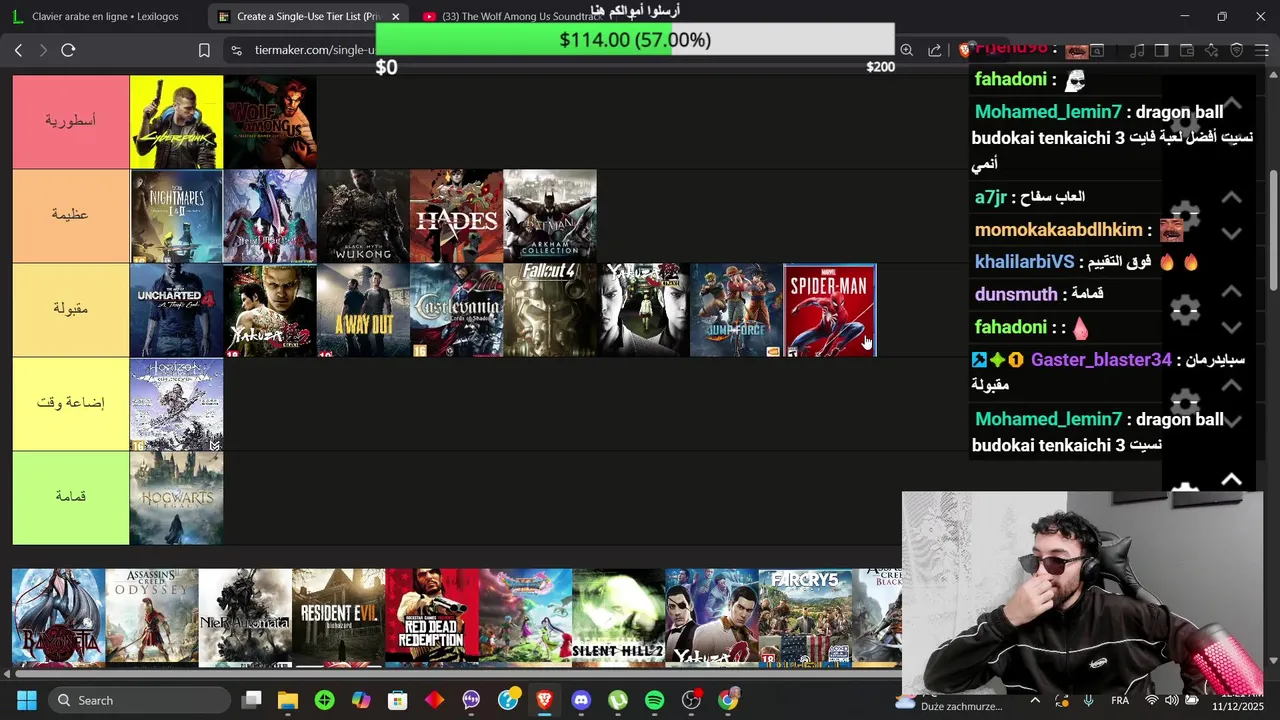Toggle the browser sidebar panel icon
The width and height of the screenshot is (1280, 720).
(1161, 50)
